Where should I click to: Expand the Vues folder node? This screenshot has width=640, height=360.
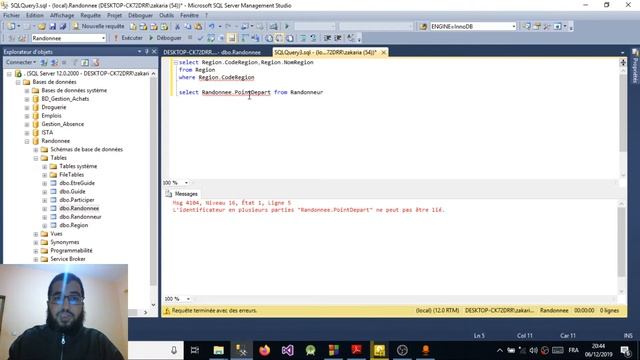pos(36,234)
